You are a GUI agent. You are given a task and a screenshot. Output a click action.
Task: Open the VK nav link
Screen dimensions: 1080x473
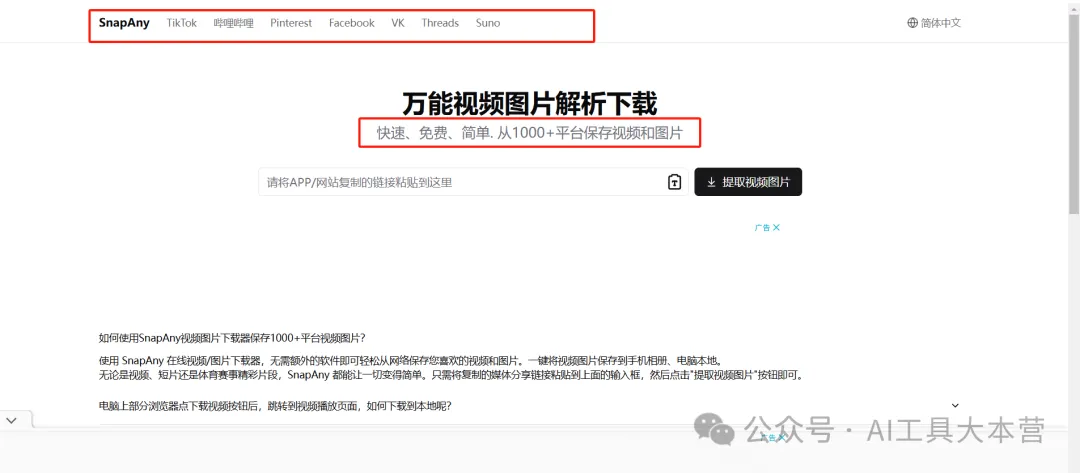pyautogui.click(x=398, y=23)
